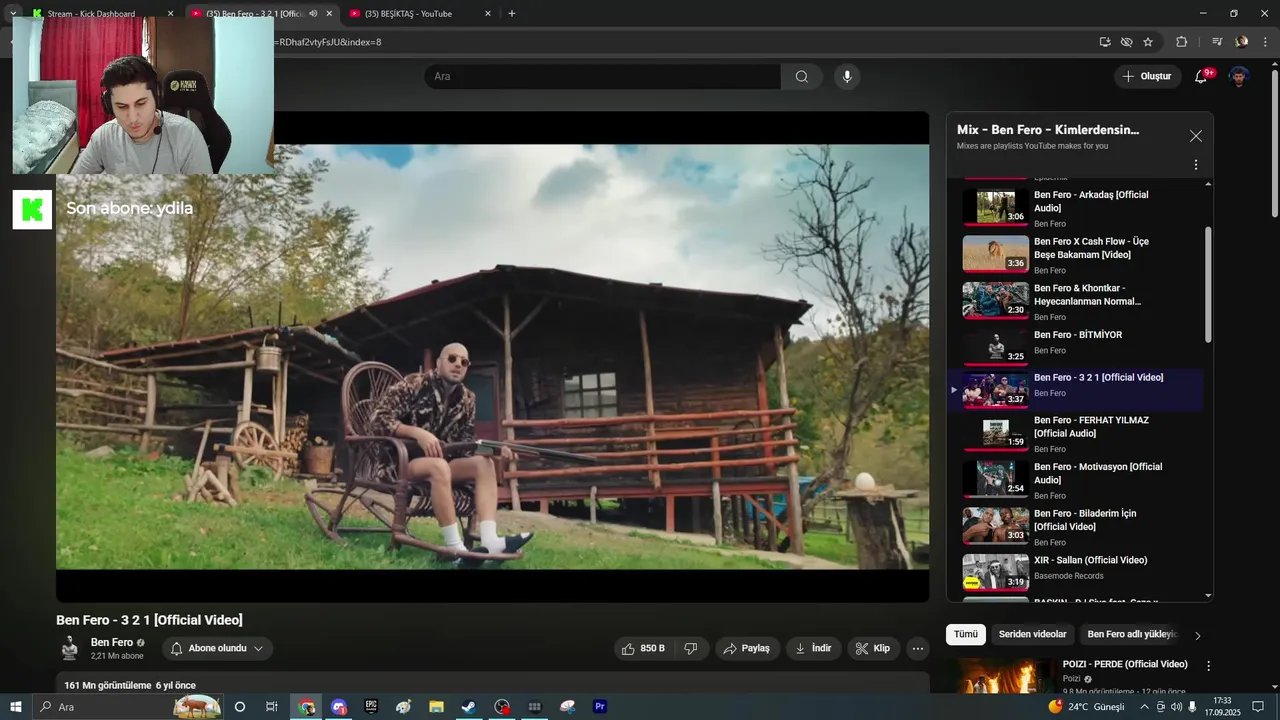
Task: Click playlist panel scrollbar down arrow
Action: 1208,596
